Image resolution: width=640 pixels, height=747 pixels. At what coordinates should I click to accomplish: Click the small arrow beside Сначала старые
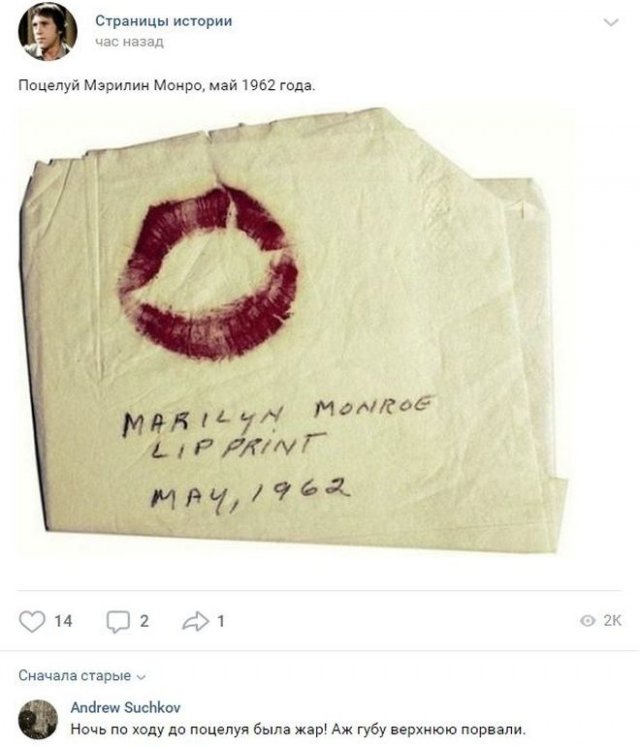141,677
